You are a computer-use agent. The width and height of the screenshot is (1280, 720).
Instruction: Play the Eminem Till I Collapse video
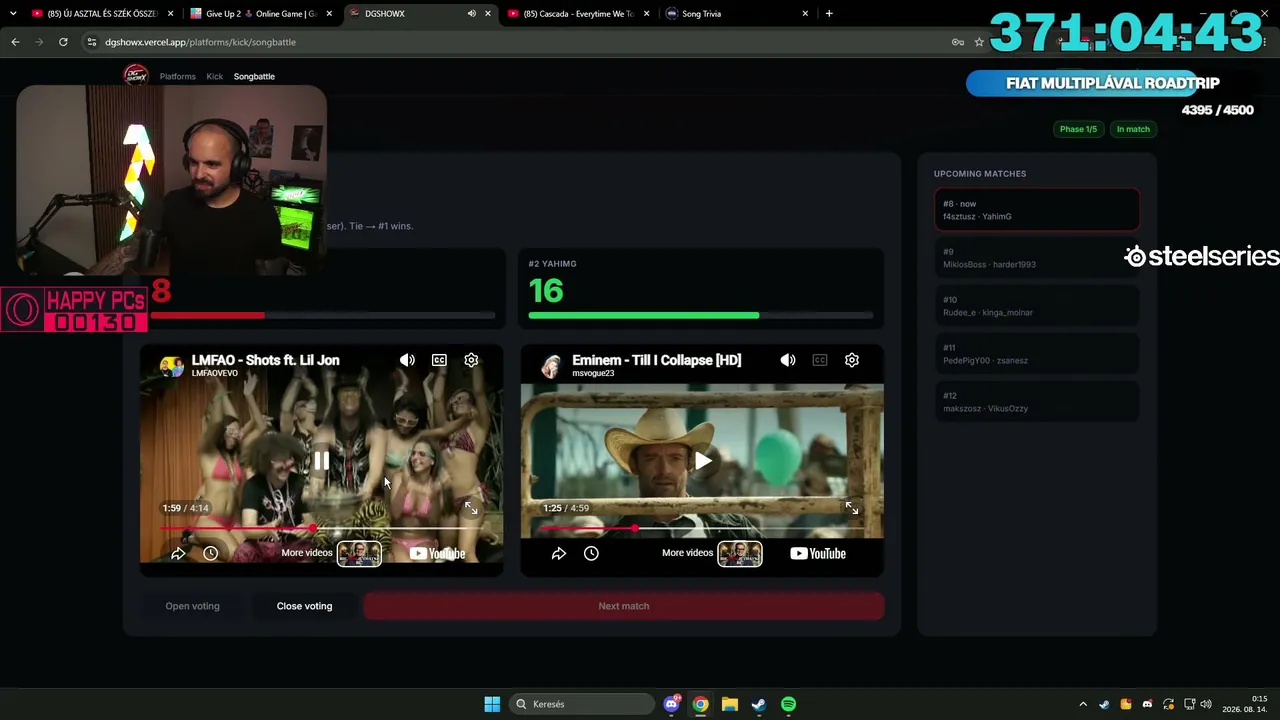click(703, 461)
